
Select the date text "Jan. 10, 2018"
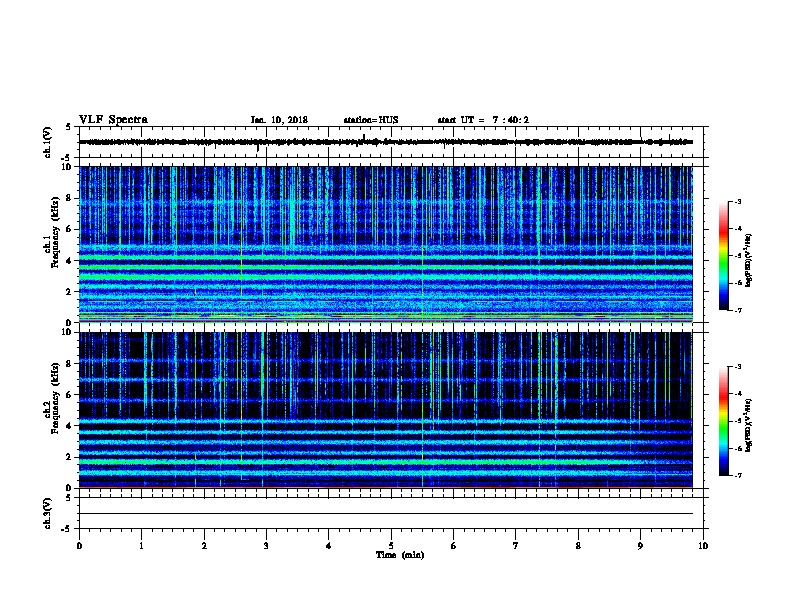click(x=279, y=120)
